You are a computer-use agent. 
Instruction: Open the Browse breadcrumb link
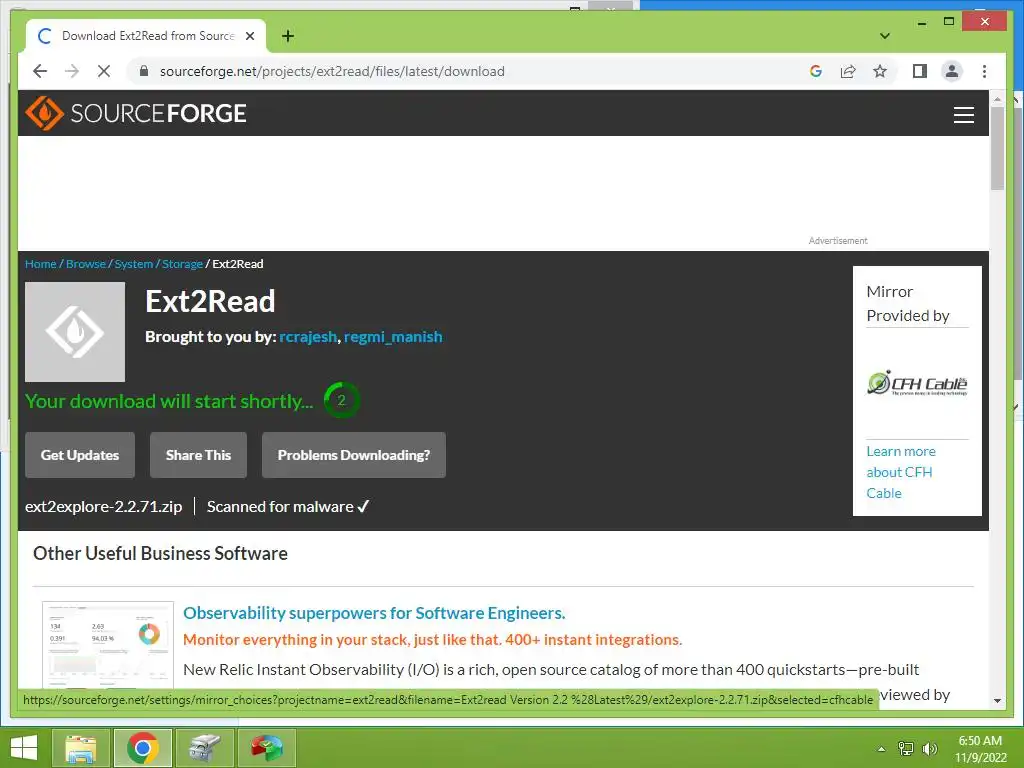click(x=86, y=264)
